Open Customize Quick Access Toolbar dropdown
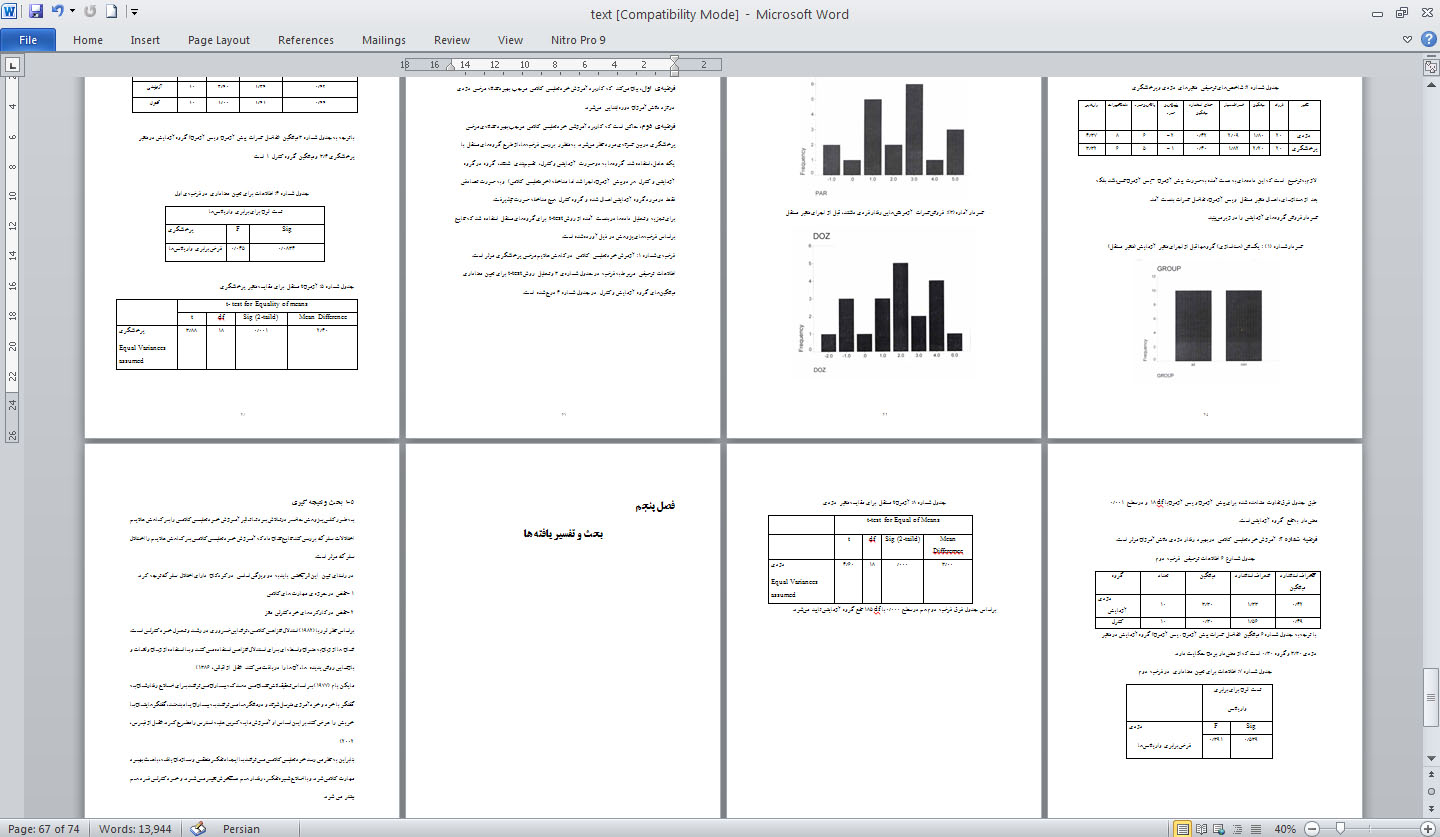Screen dimensions: 1440x837 [x=134, y=13]
